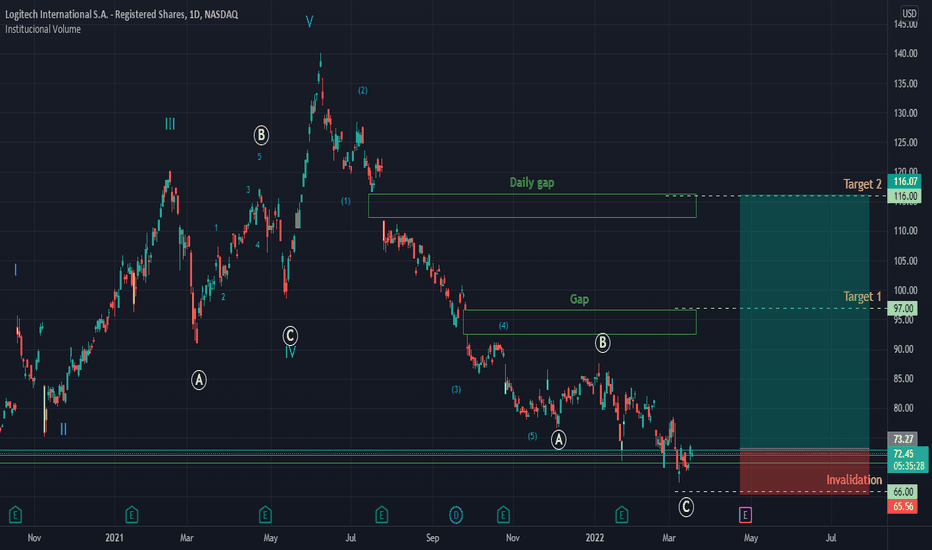The image size is (932, 550).
Task: Select the Target 2 label
Action: tap(862, 184)
